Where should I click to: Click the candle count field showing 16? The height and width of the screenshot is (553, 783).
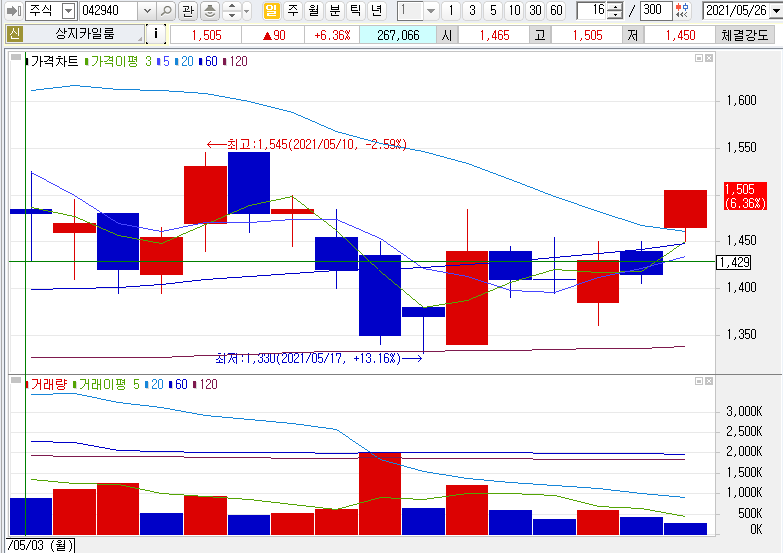pyautogui.click(x=591, y=10)
